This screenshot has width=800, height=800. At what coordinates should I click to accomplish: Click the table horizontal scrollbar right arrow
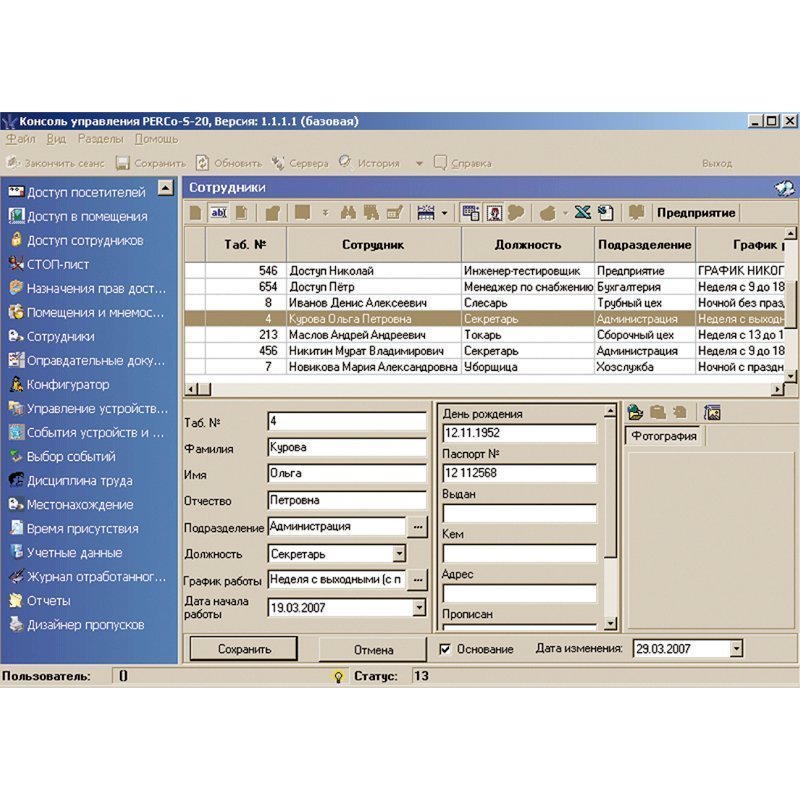pos(778,389)
